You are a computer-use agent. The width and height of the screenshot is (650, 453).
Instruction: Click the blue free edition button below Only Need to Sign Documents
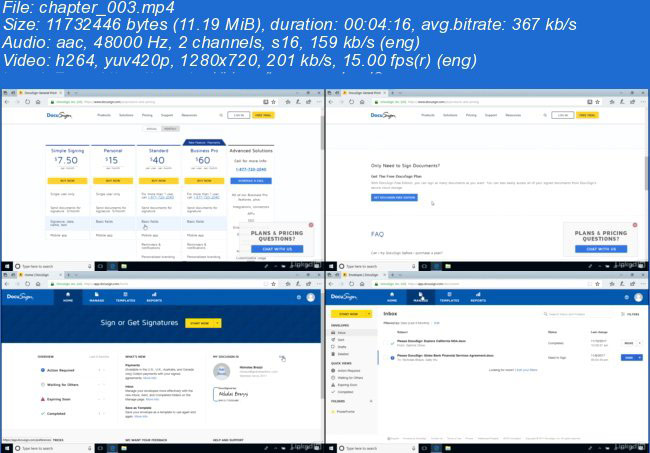coord(394,198)
